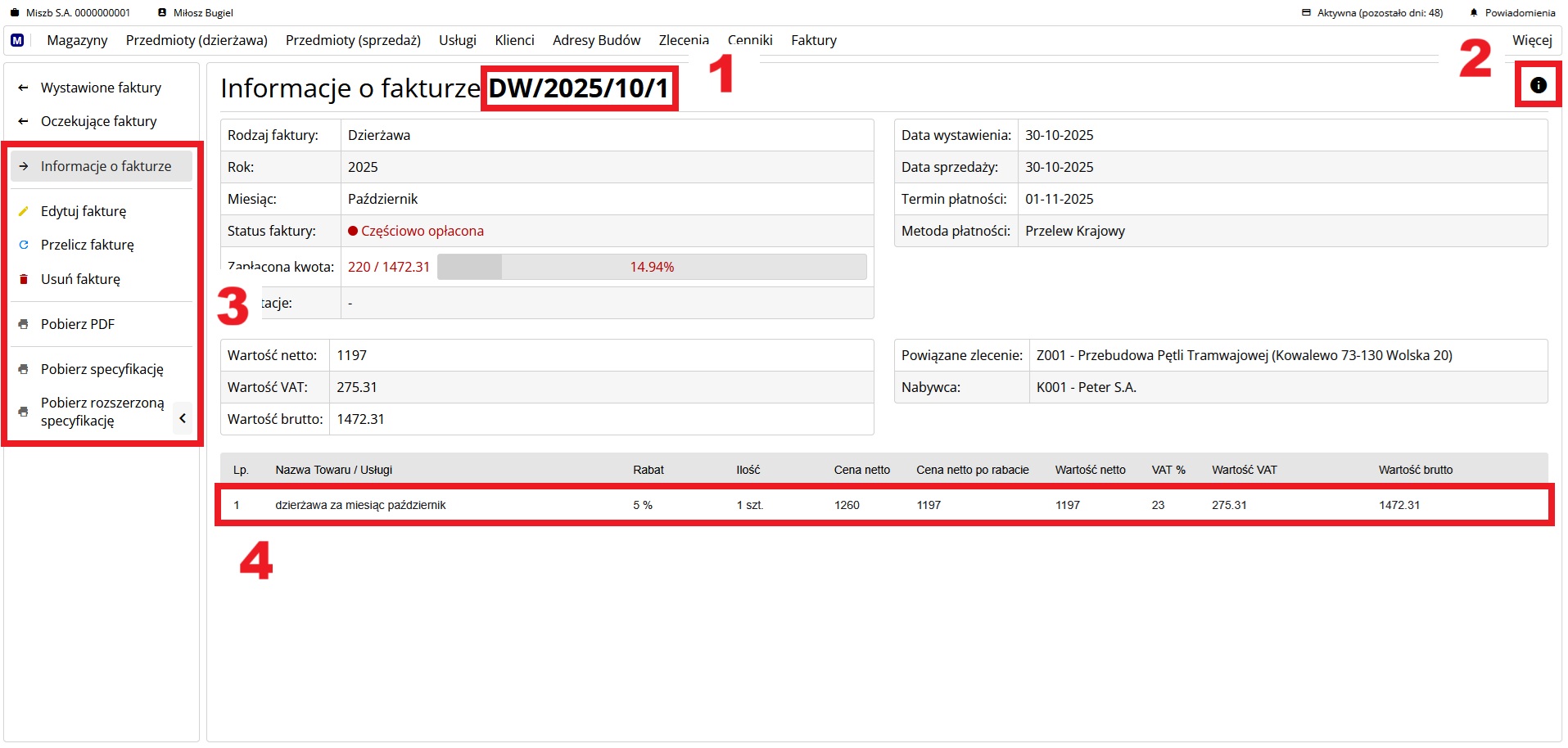The image size is (1568, 748).
Task: Select the Informacje o fakturze sidebar item
Action: [106, 166]
